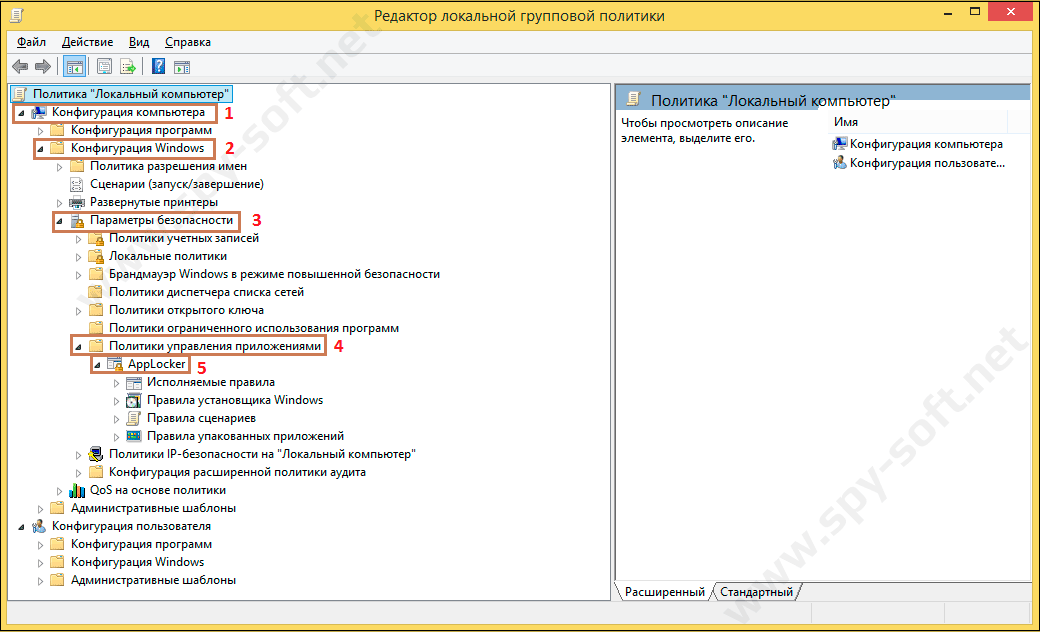Image resolution: width=1040 pixels, height=632 pixels.
Task: Select Административные шаблоны under Конфигурация пользователя
Action: click(x=153, y=580)
